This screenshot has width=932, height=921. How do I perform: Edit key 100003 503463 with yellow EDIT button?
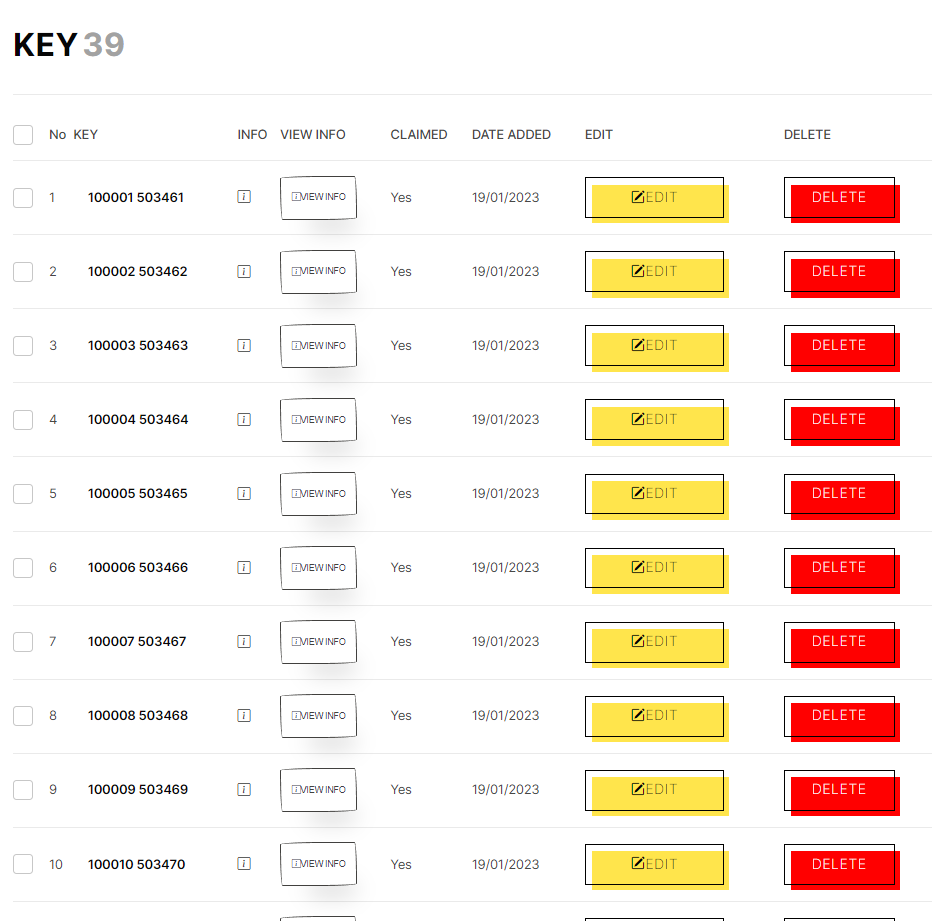click(656, 348)
